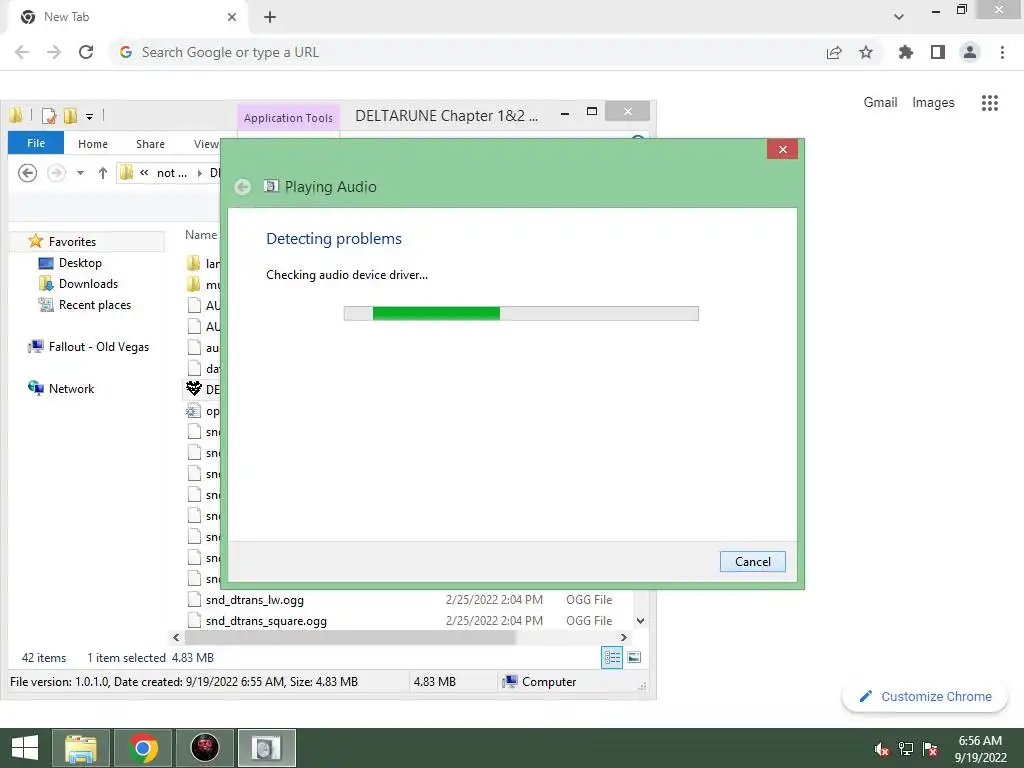Switch to Large icons view
The width and height of the screenshot is (1024, 768).
coord(633,658)
